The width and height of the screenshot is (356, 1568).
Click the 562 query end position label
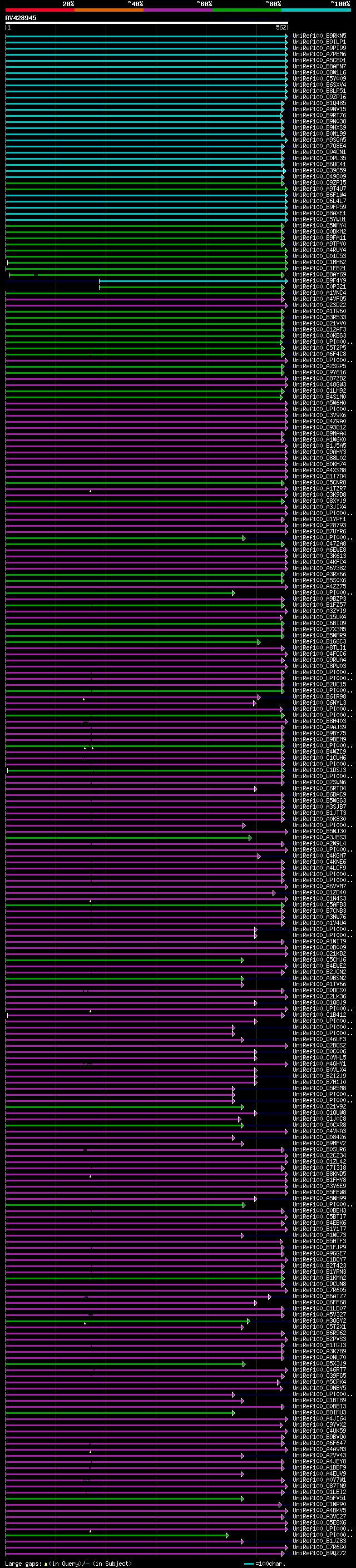(281, 28)
